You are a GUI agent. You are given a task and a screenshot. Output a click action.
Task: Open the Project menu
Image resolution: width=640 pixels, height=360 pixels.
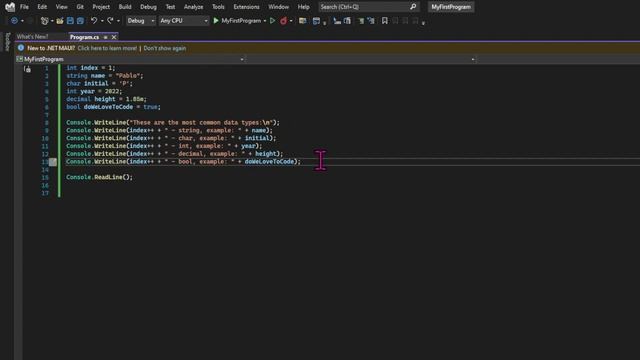pyautogui.click(x=101, y=7)
